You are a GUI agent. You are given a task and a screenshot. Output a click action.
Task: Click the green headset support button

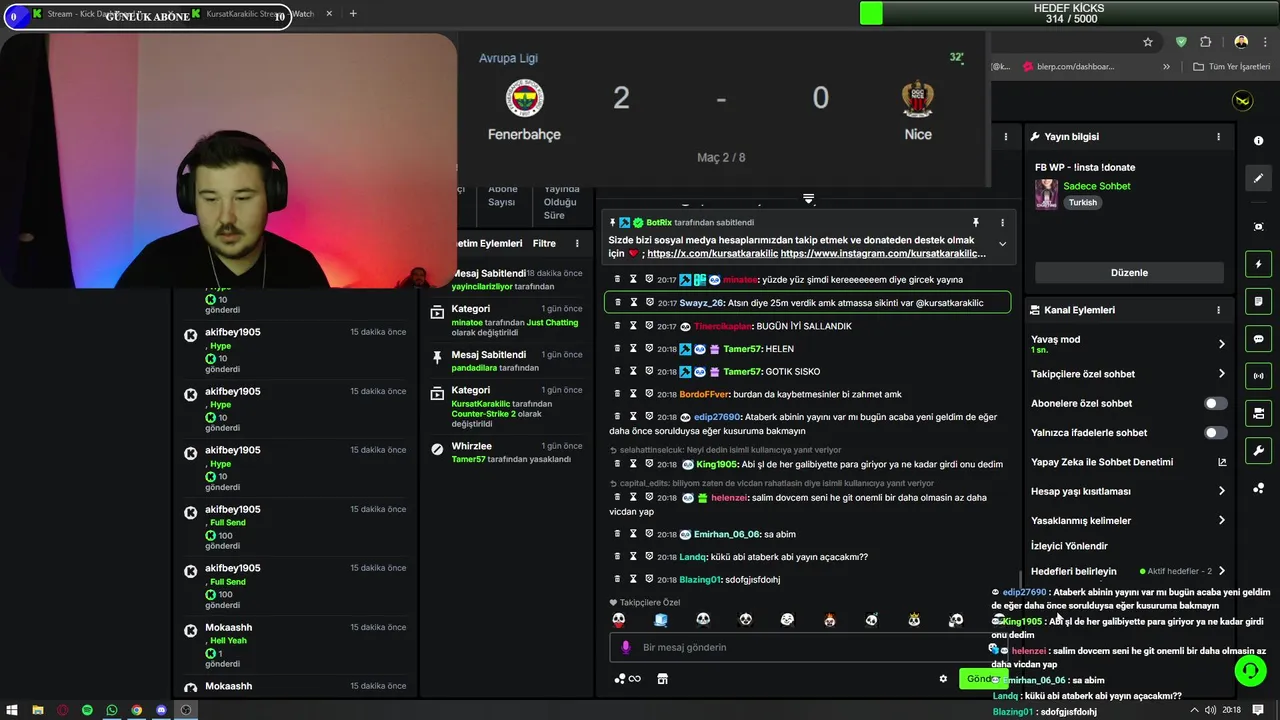coord(1250,671)
